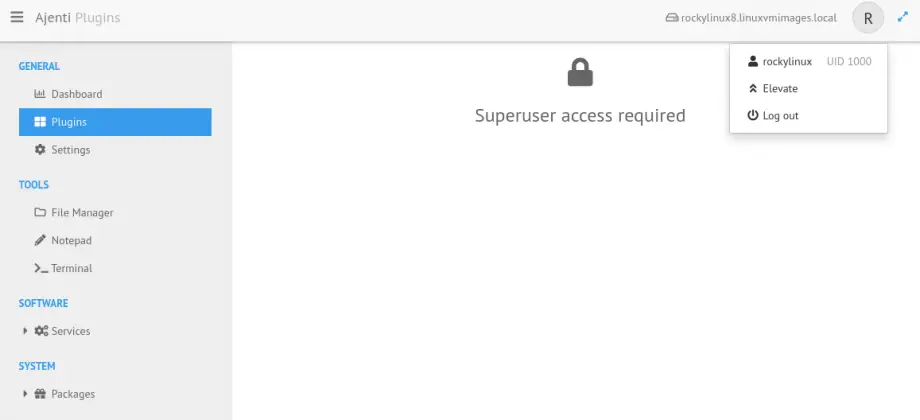Select rockylinux user entry in the menu
Viewport: 920px width, 420px height.
point(786,62)
